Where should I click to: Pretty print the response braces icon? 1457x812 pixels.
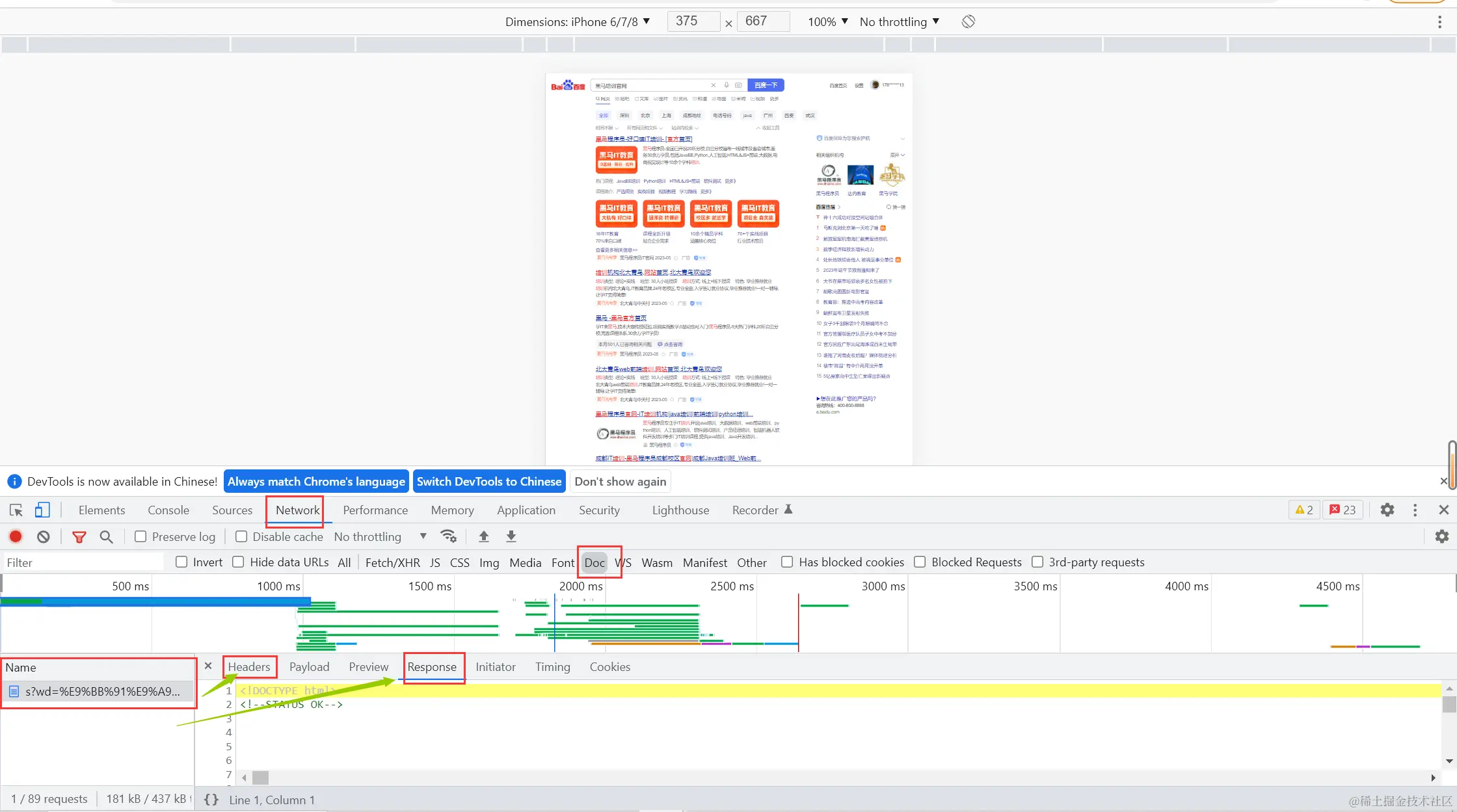[x=211, y=800]
